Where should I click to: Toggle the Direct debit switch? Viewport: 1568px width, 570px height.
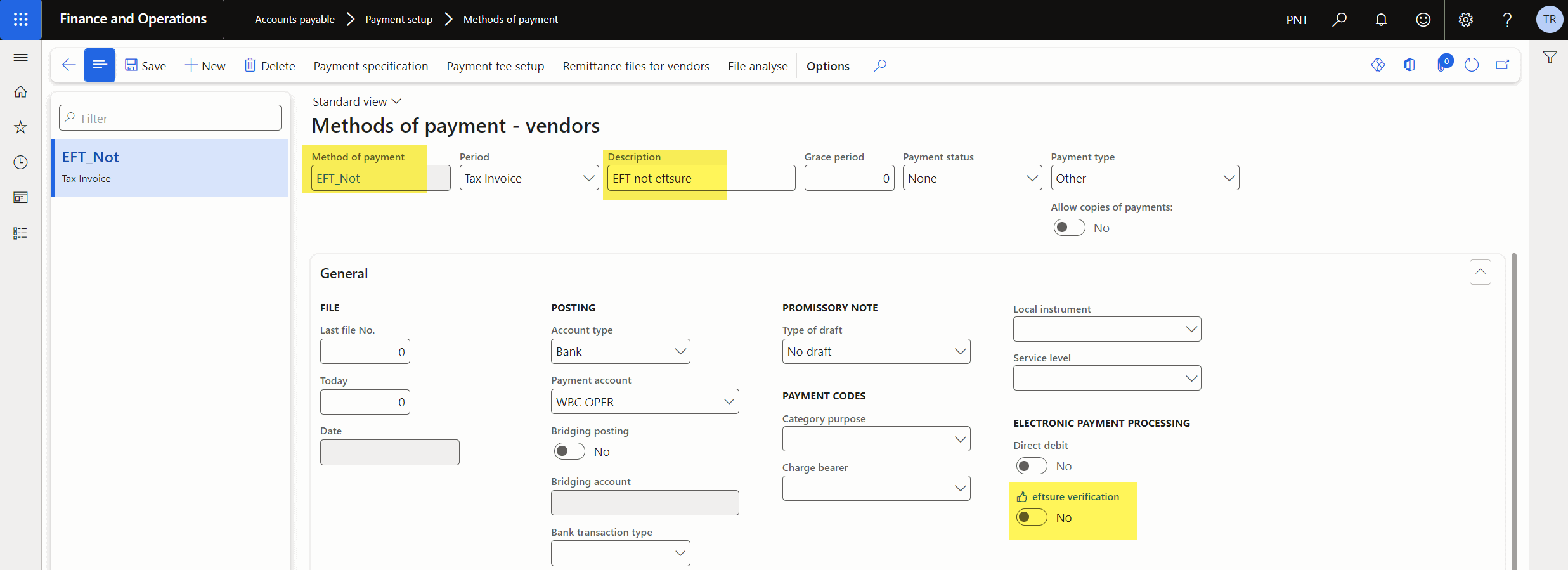(1032, 466)
